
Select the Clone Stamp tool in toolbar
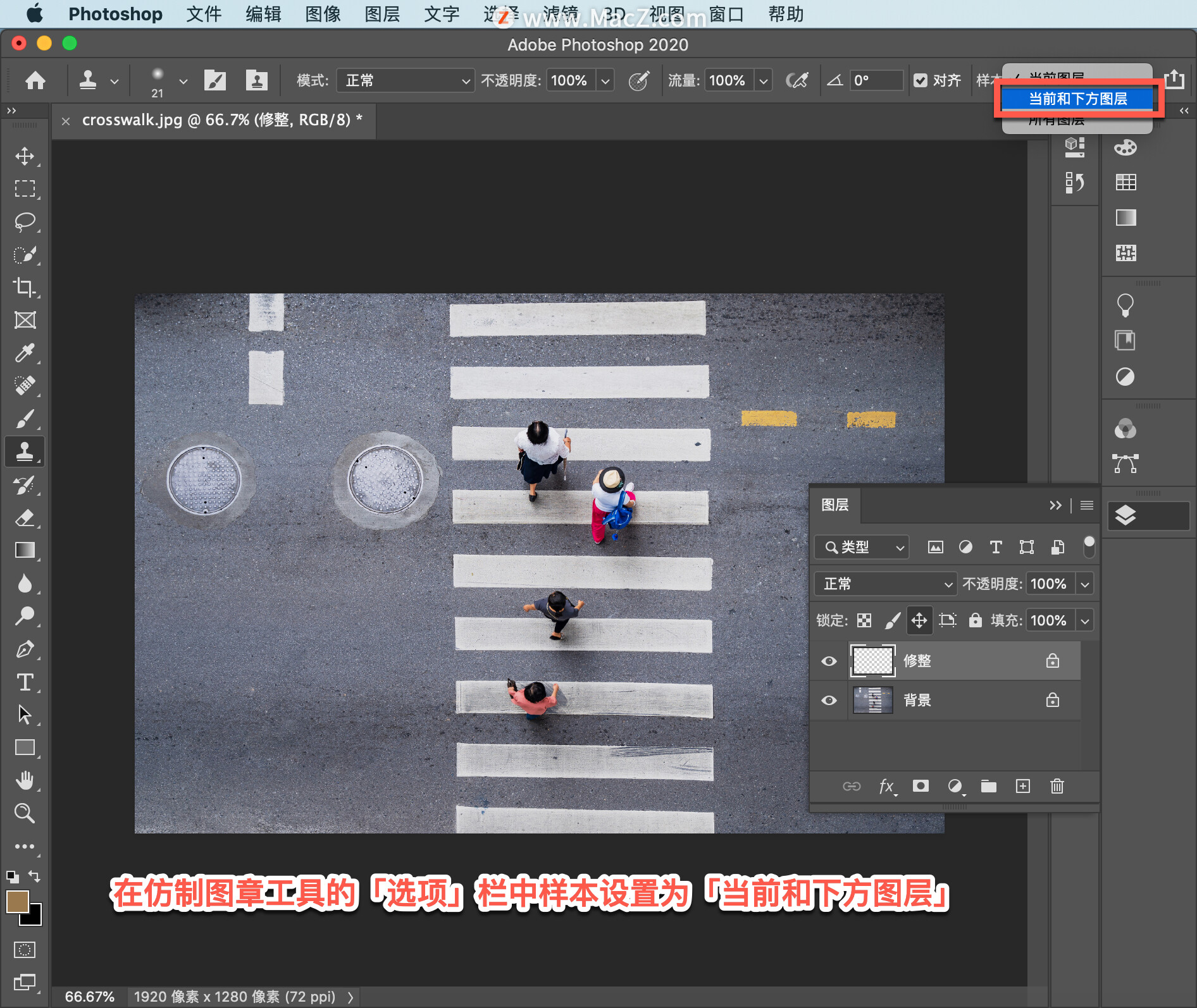pyautogui.click(x=25, y=452)
